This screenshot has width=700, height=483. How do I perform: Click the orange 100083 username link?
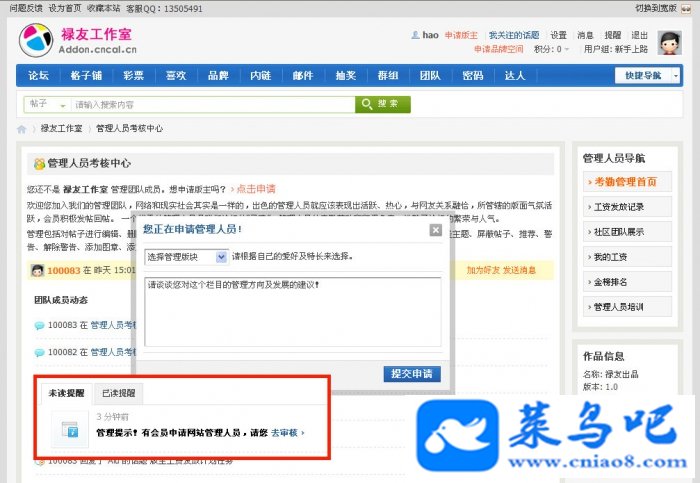(64, 271)
